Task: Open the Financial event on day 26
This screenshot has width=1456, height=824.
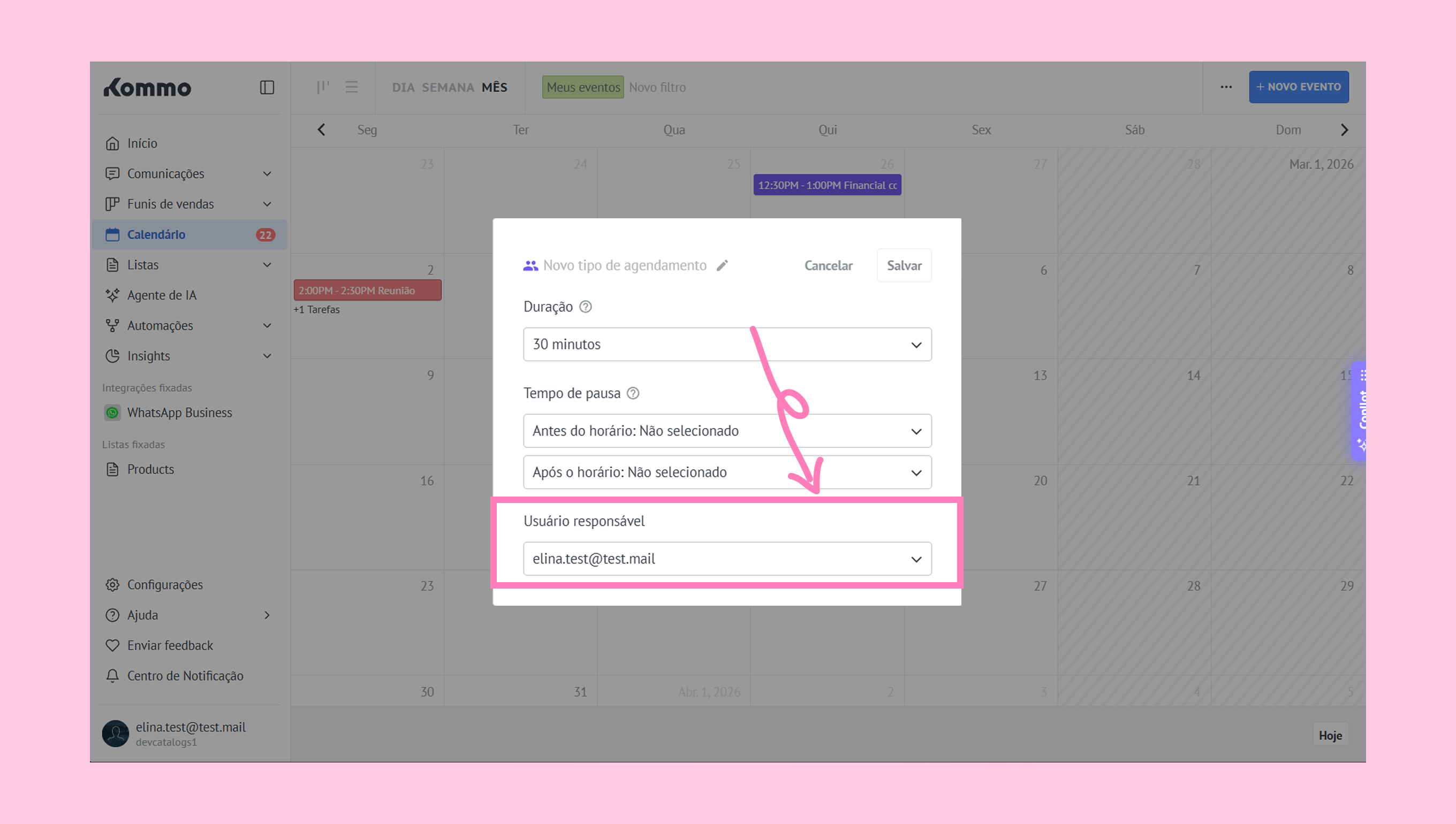Action: (x=826, y=185)
